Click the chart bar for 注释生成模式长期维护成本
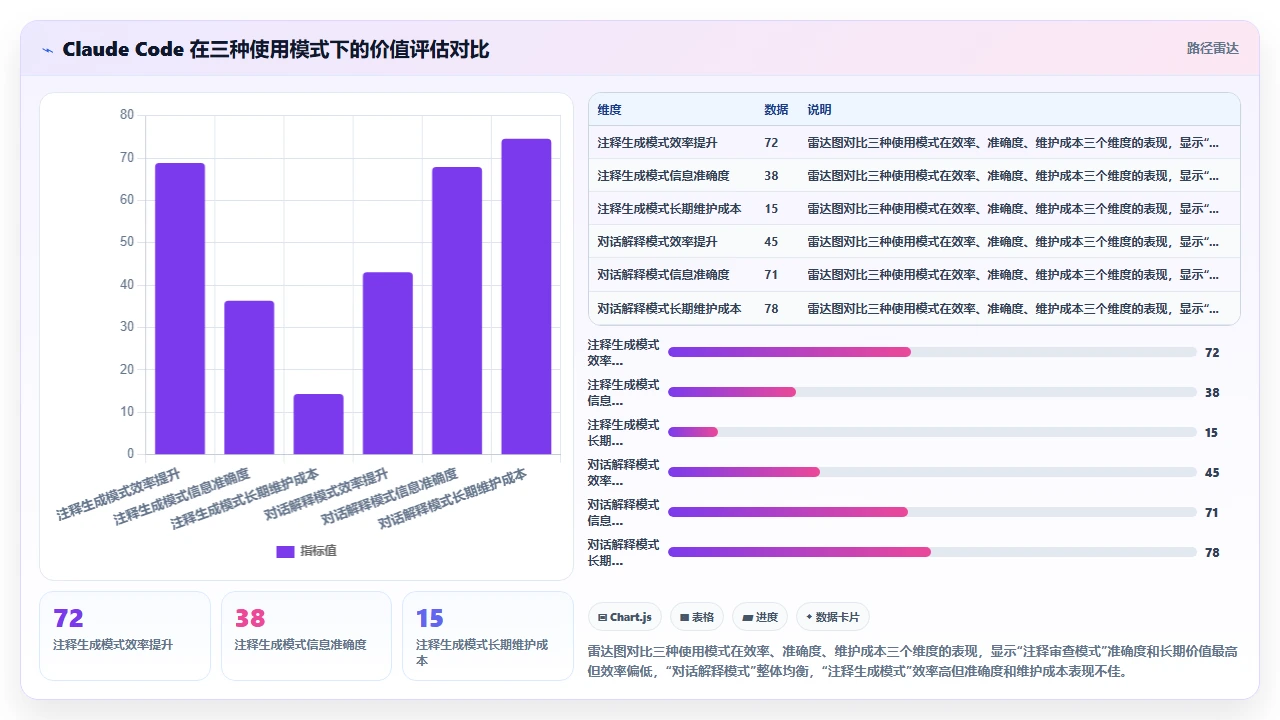 tap(318, 424)
